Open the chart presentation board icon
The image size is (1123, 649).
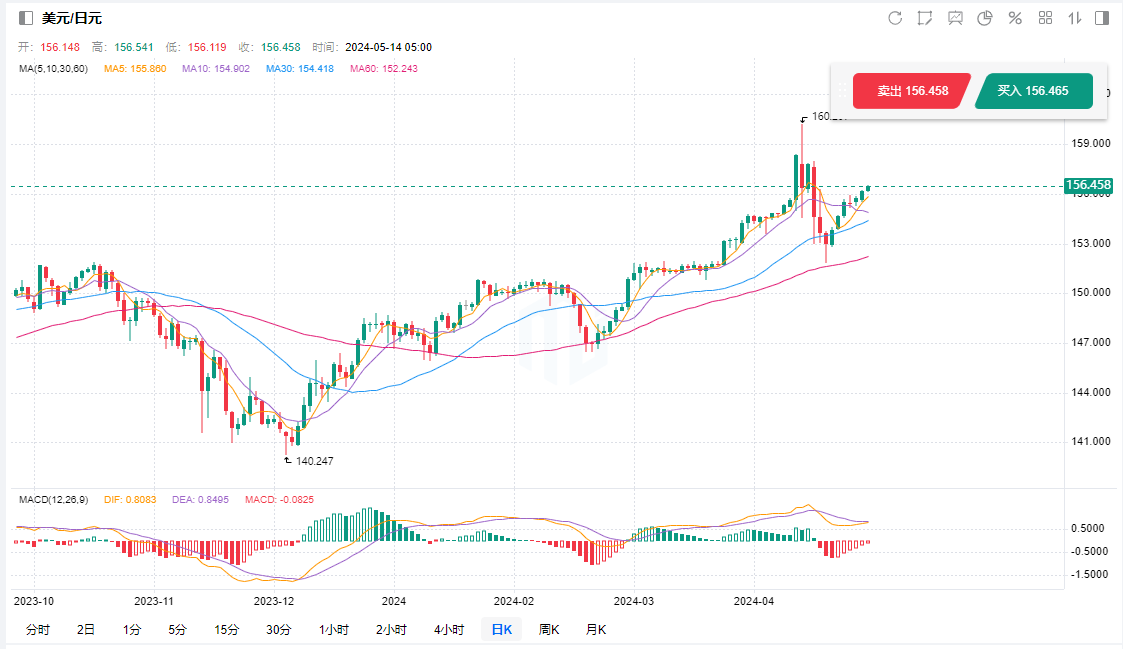955,18
